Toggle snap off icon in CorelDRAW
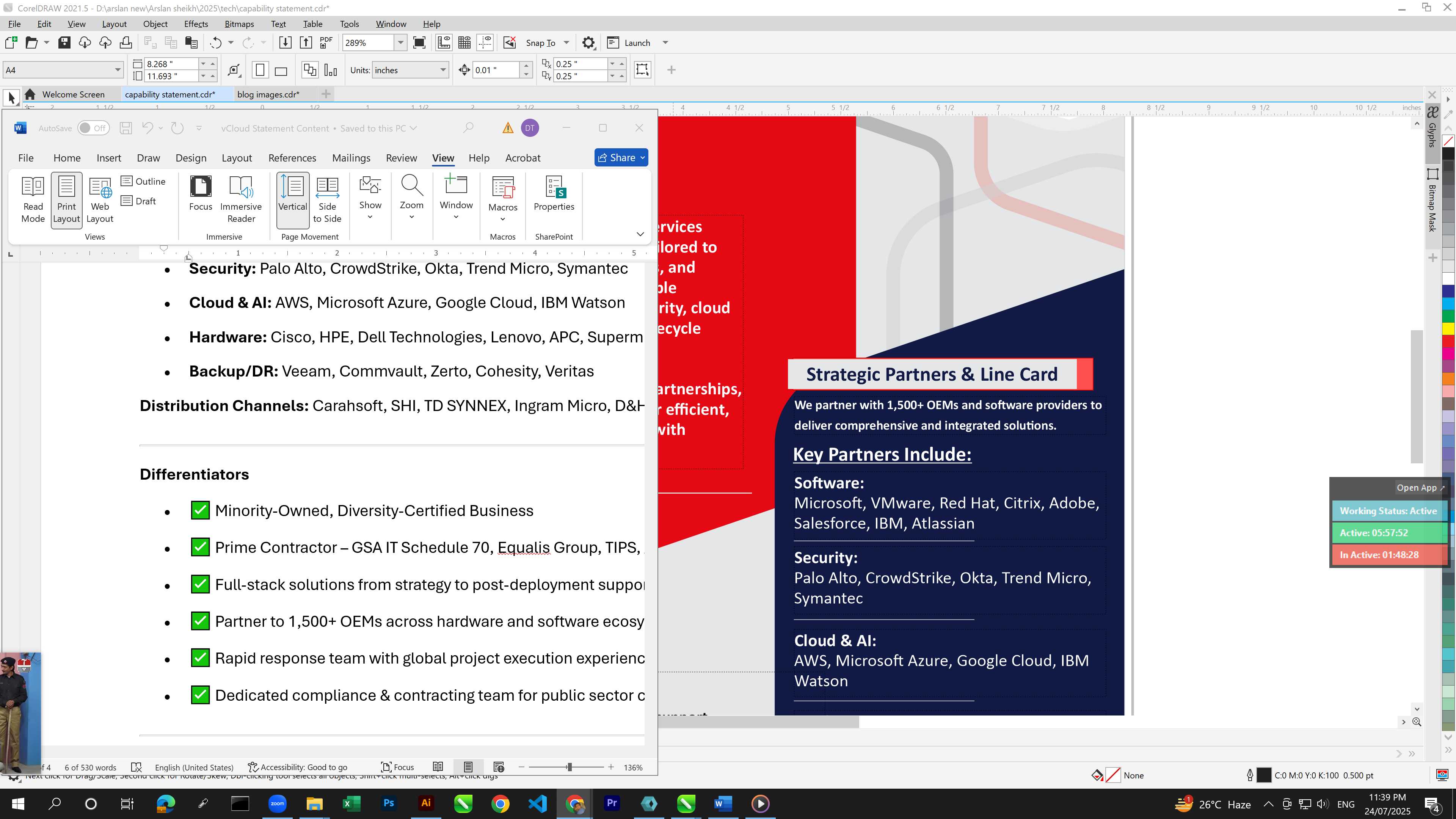This screenshot has height=819, width=1456. [510, 42]
